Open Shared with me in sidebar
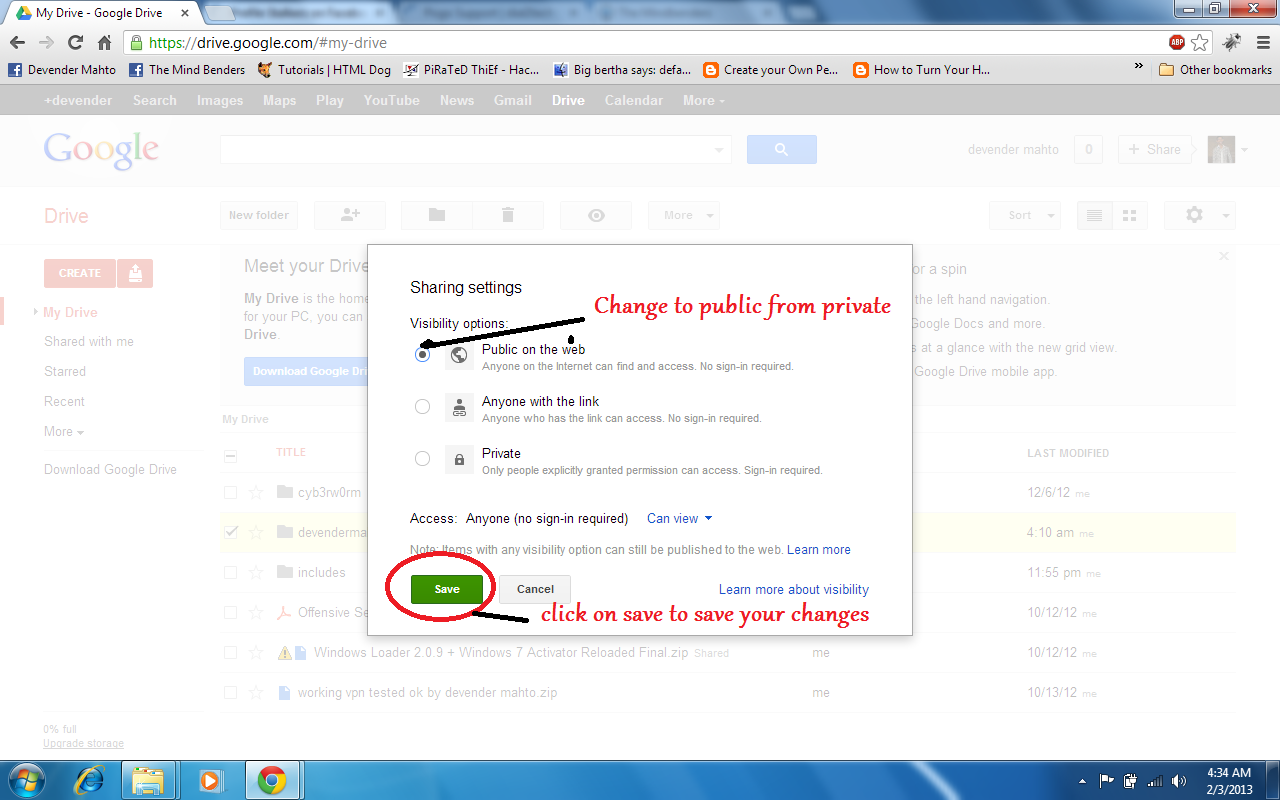 (x=89, y=342)
